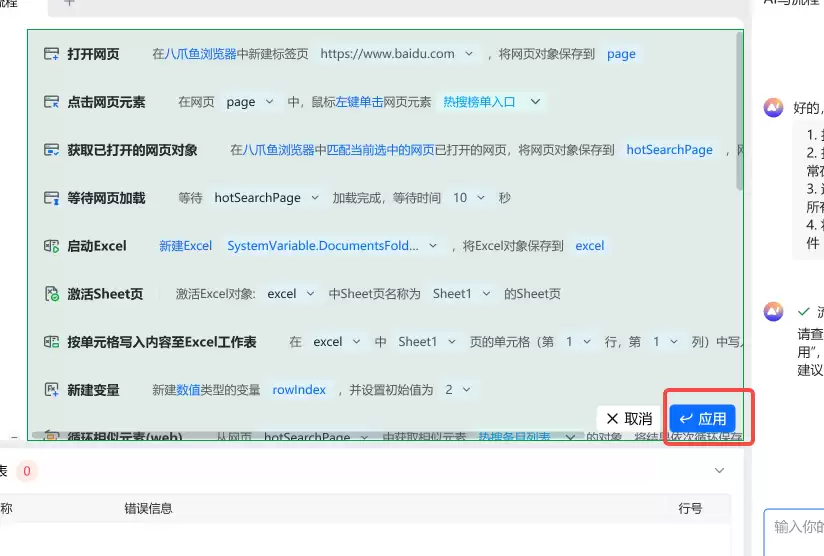This screenshot has height=556, width=824.
Task: Click the 获取已打开的网页对象 step icon
Action: point(51,150)
